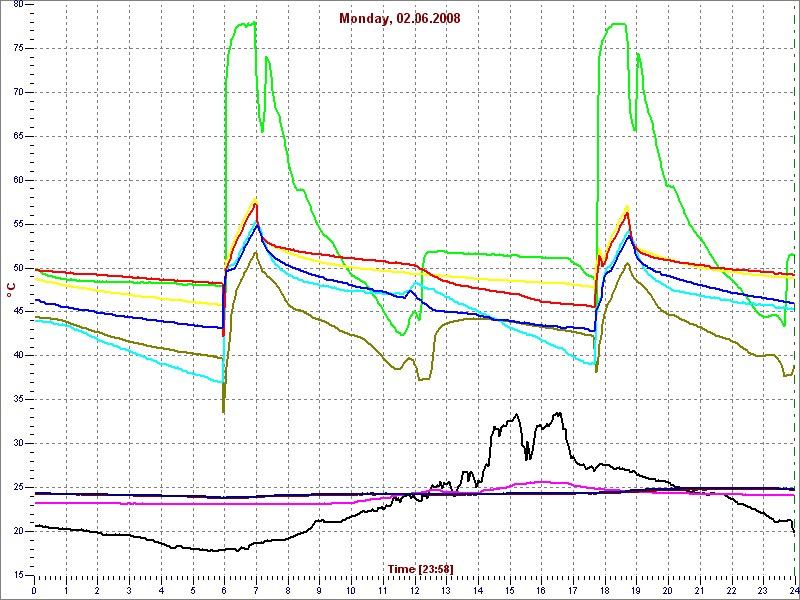Screen dimensions: 800x600
Task: Click the hour 18 tick on the x-axis
Action: [x=604, y=590]
